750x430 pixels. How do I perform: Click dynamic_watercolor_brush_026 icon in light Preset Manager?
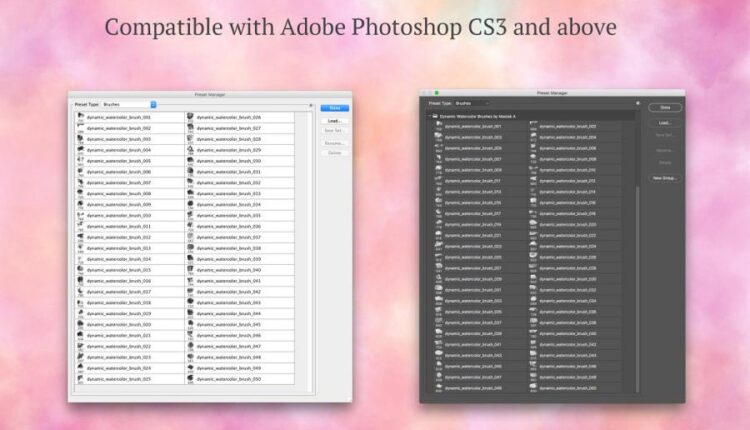click(190, 117)
